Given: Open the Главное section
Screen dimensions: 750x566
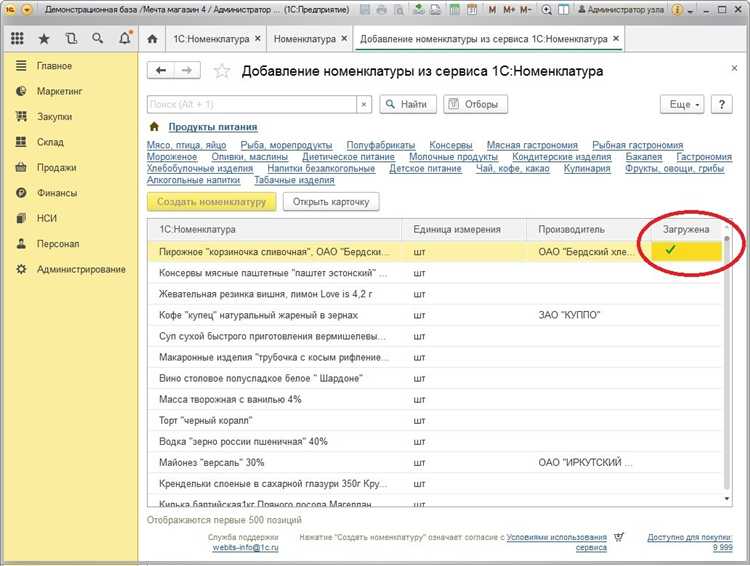Looking at the screenshot, I should [x=54, y=66].
